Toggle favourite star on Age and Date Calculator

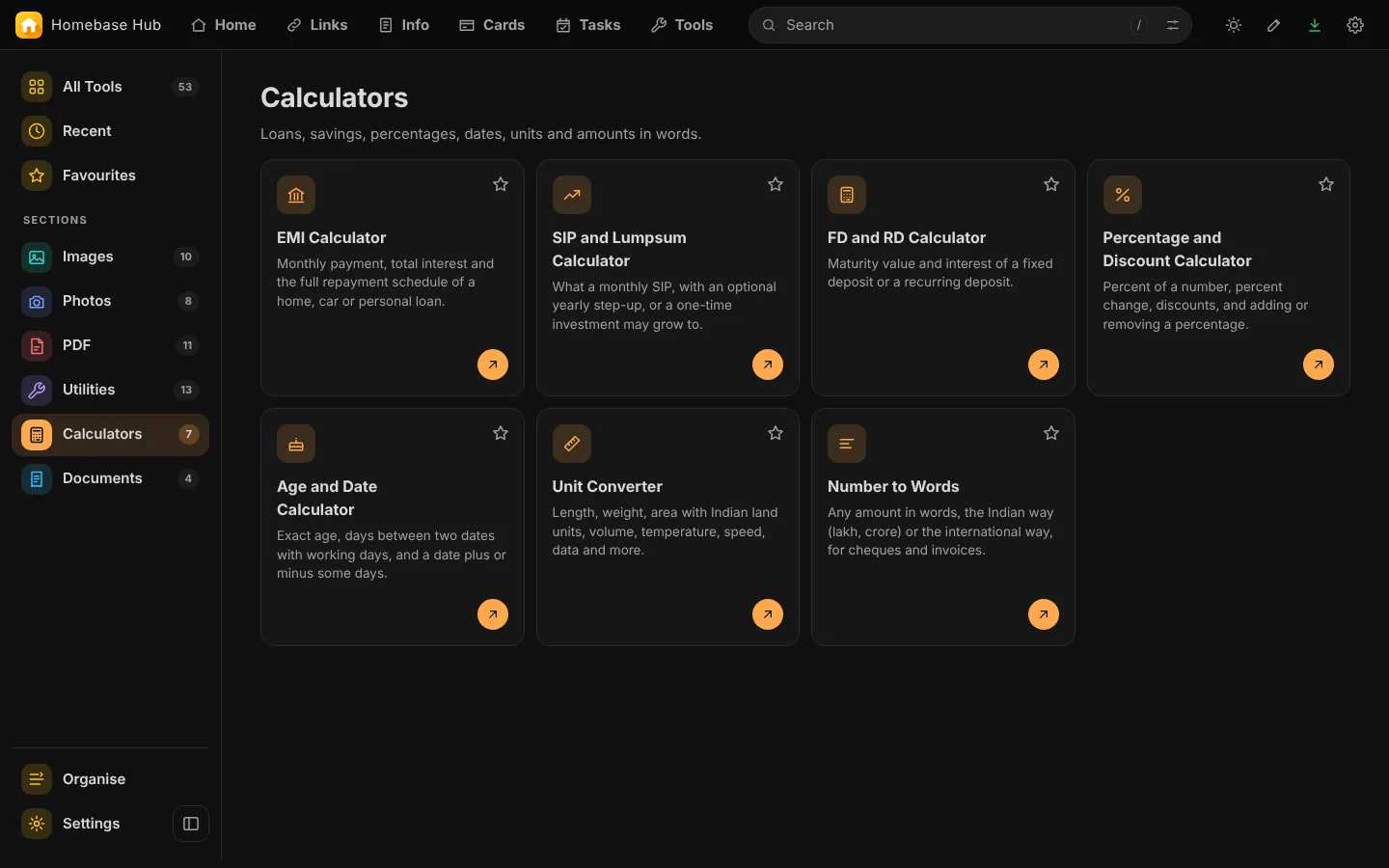click(501, 433)
